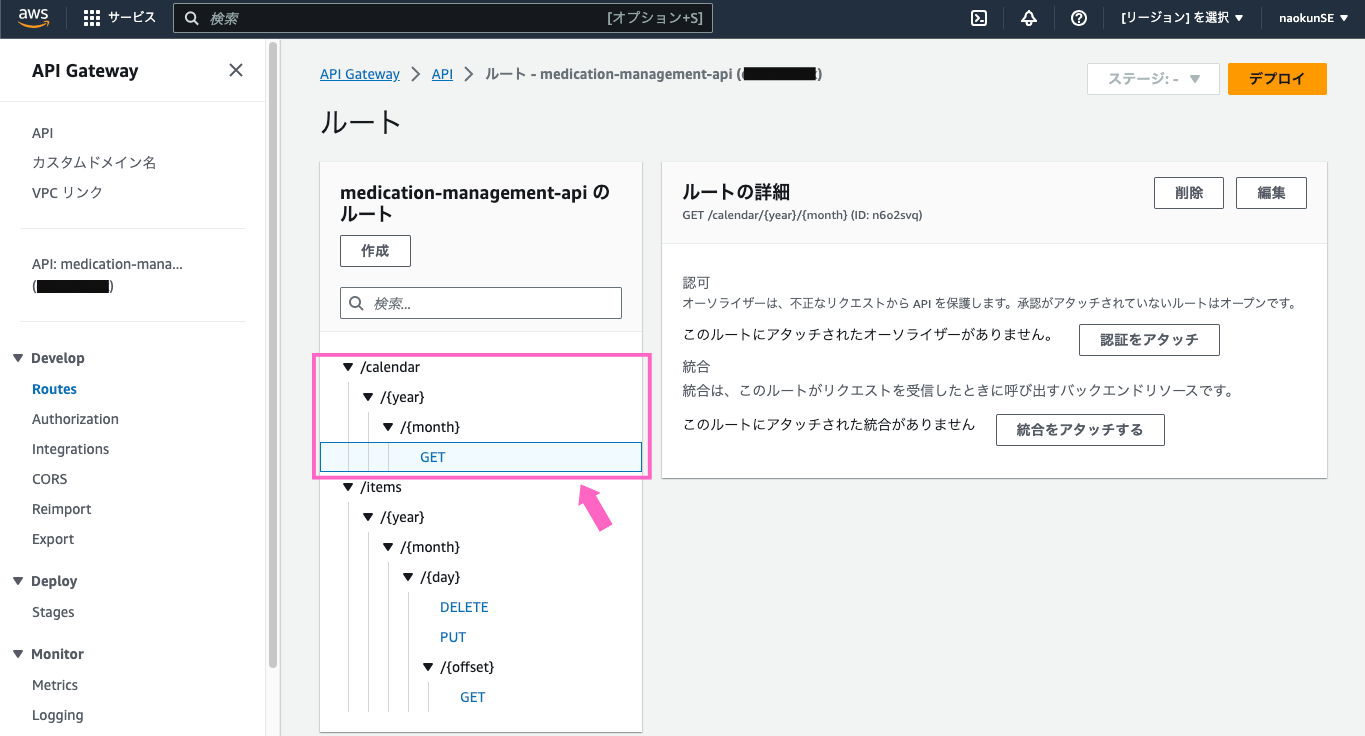The image size is (1365, 736).
Task: Collapse /{month} under /calendar
Action: coord(388,427)
